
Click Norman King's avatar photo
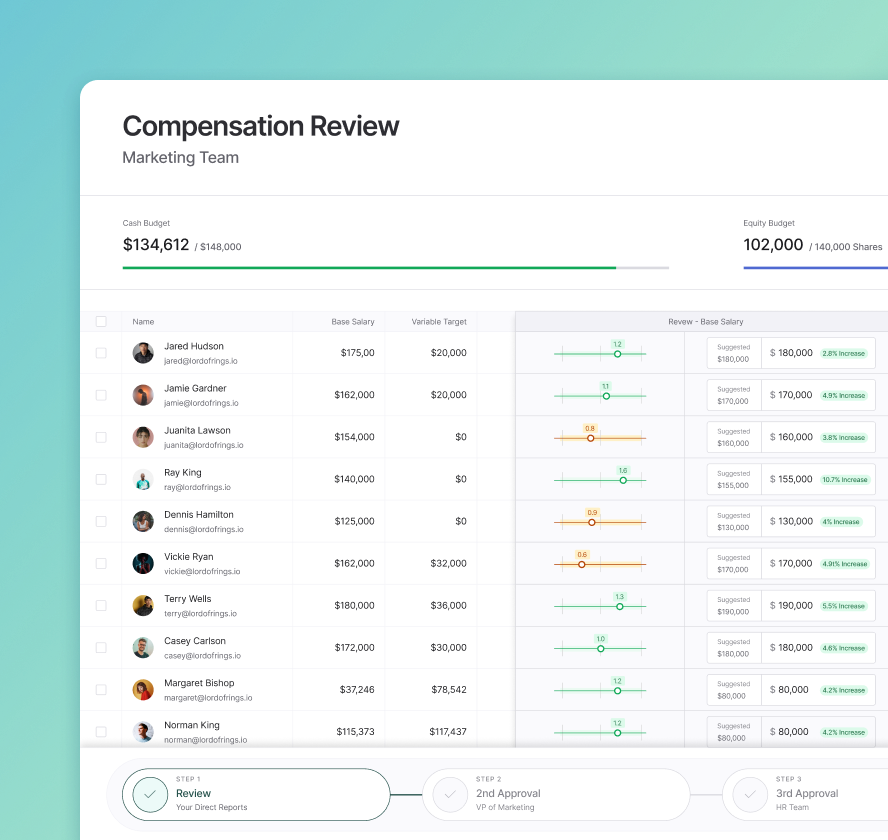point(143,732)
